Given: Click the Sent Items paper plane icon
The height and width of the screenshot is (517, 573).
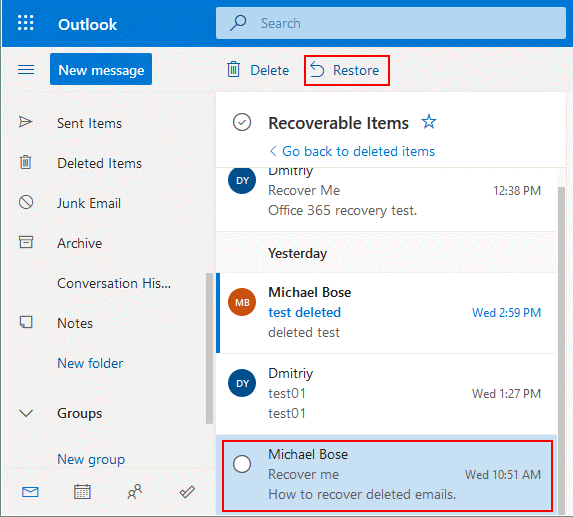Looking at the screenshot, I should coord(26,122).
